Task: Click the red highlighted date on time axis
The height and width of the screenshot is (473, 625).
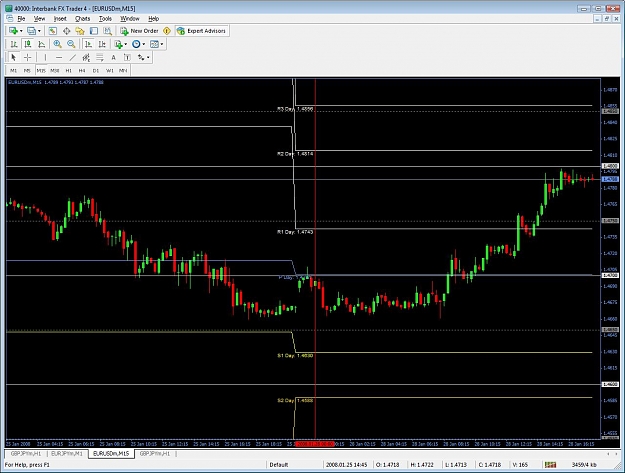Action: 314,444
